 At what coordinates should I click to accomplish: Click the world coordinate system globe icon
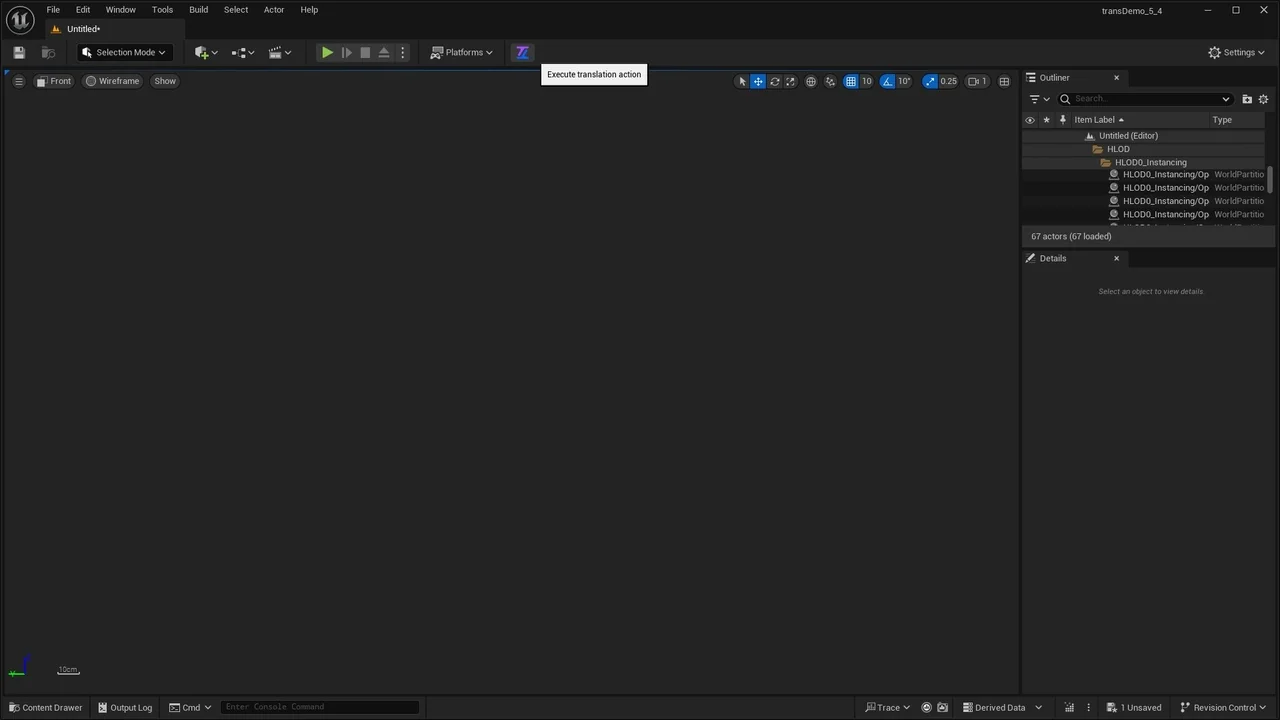coord(811,81)
